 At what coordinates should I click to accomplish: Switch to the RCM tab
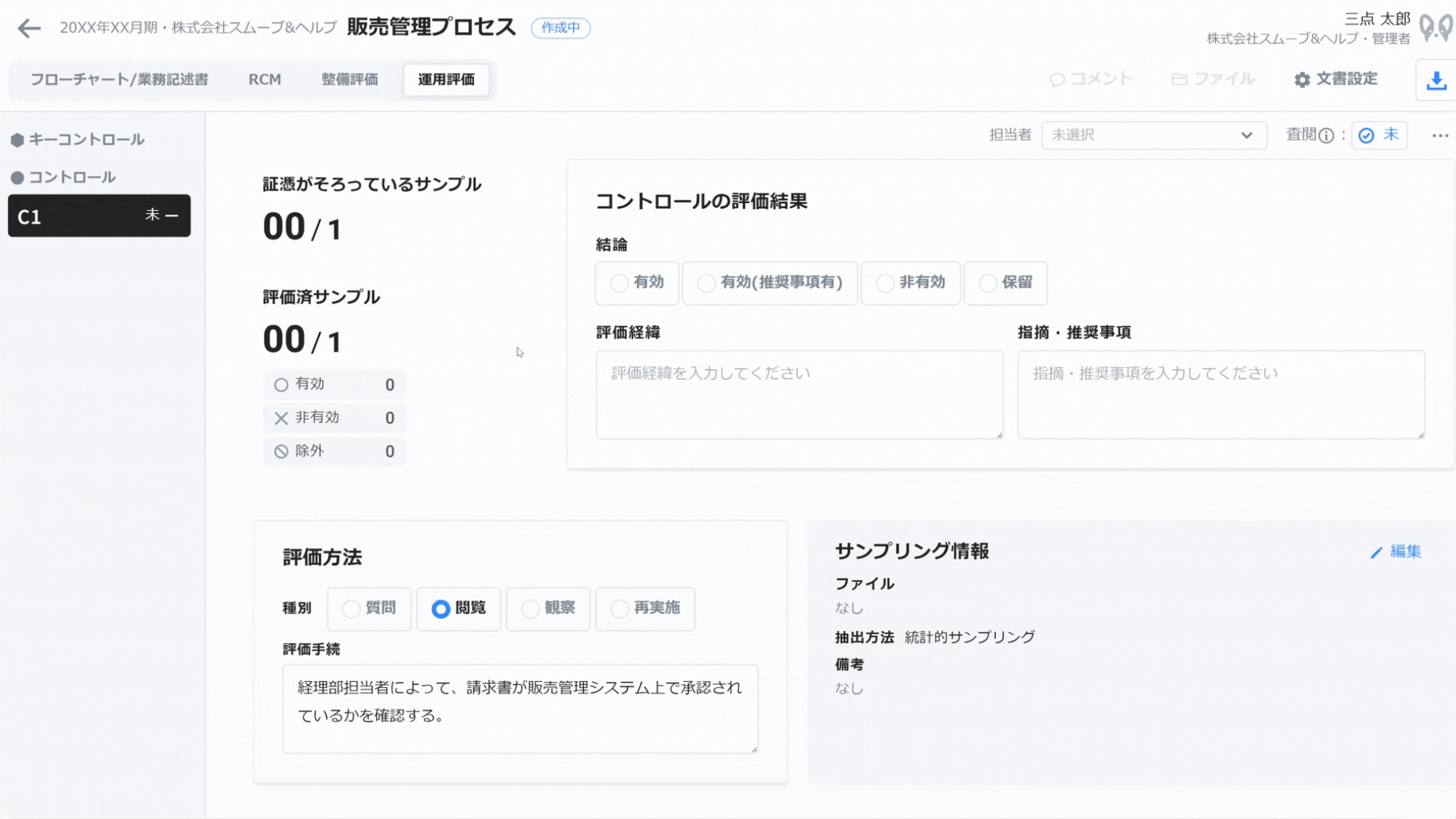pyautogui.click(x=265, y=80)
